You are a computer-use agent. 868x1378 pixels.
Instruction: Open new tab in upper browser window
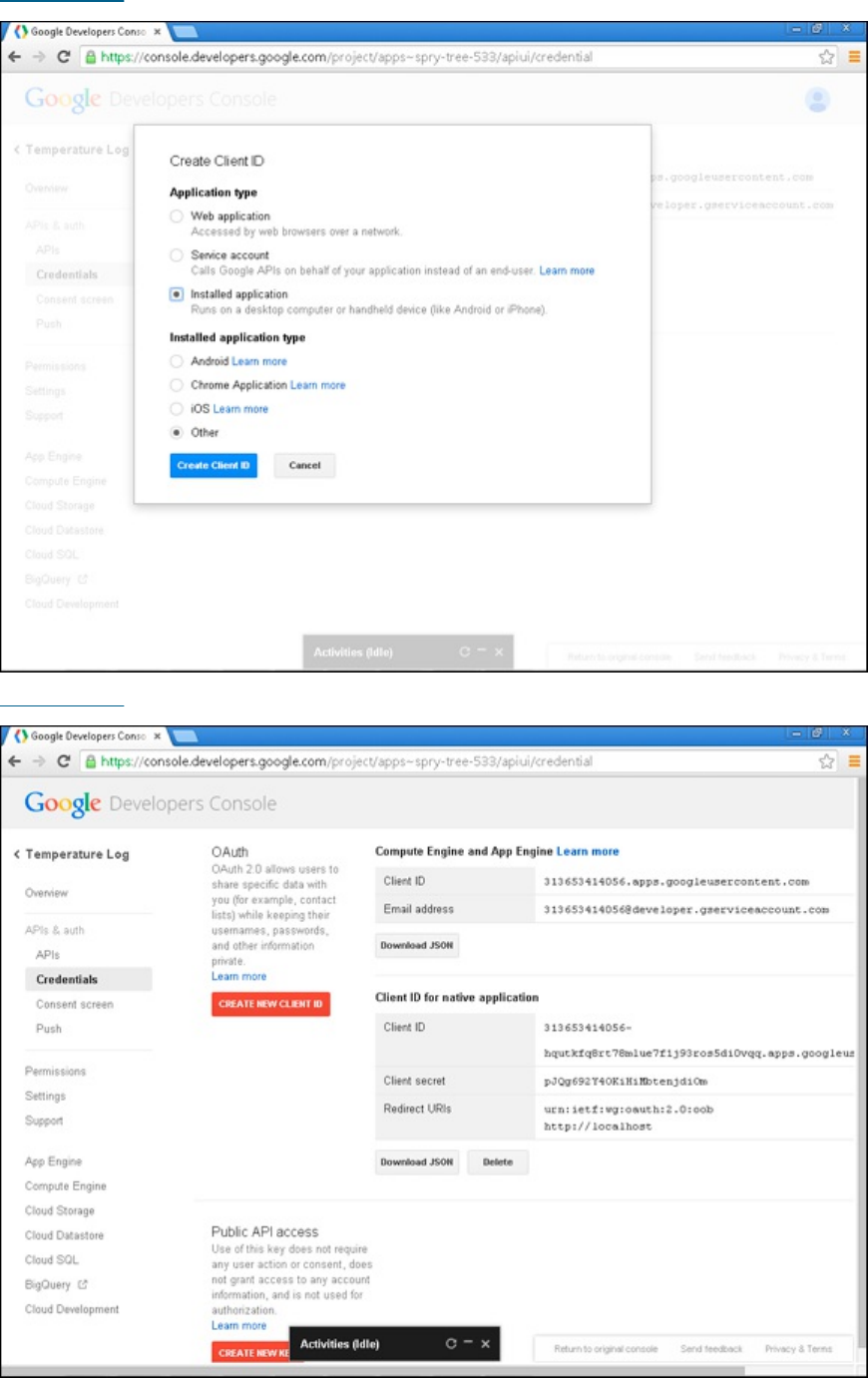pos(186,32)
